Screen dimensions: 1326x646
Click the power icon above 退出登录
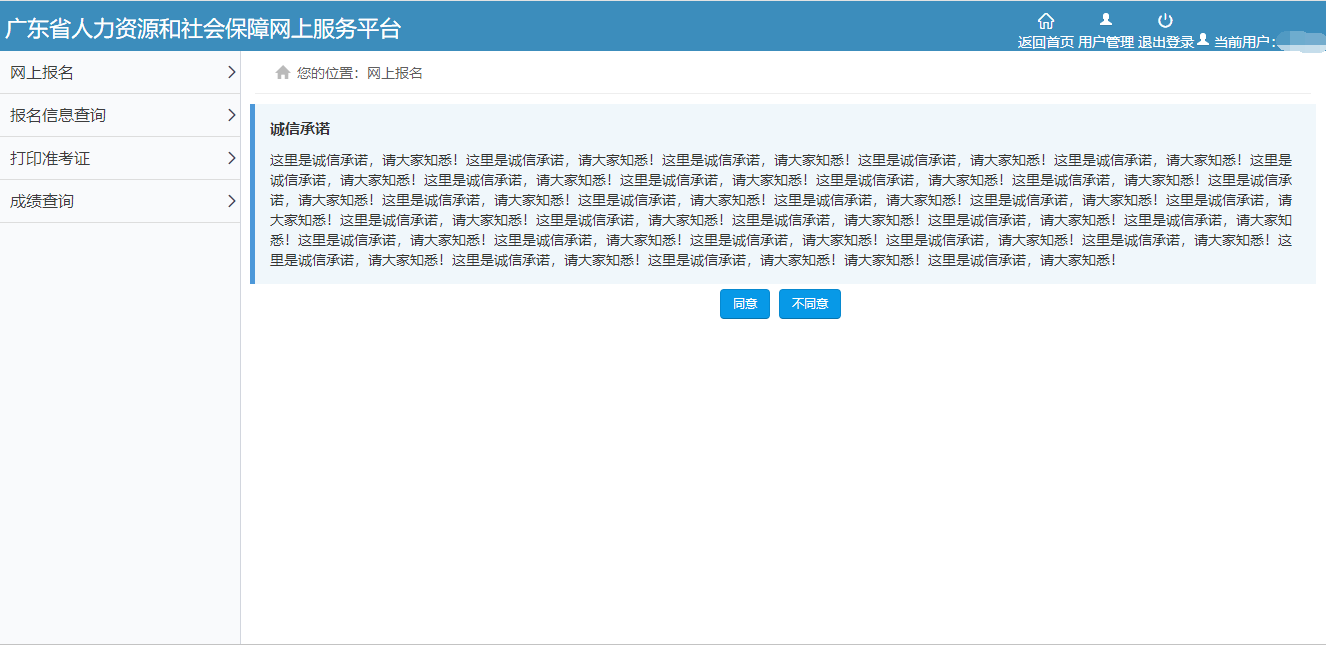[x=1166, y=18]
